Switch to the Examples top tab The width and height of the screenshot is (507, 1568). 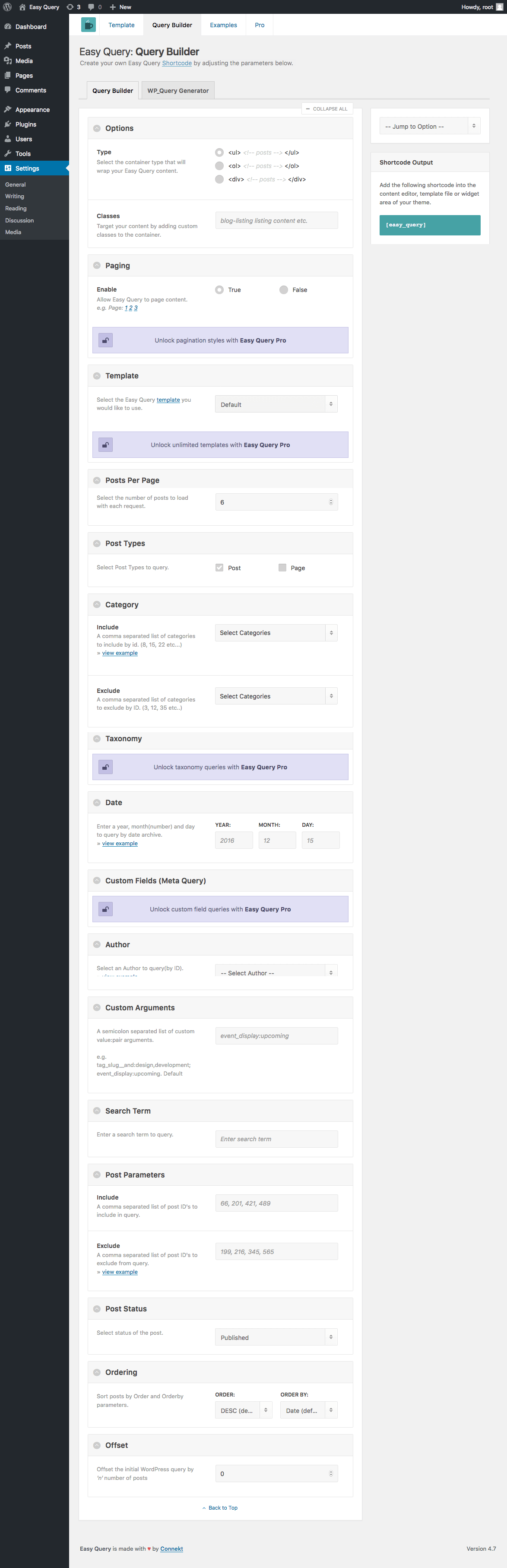223,25
